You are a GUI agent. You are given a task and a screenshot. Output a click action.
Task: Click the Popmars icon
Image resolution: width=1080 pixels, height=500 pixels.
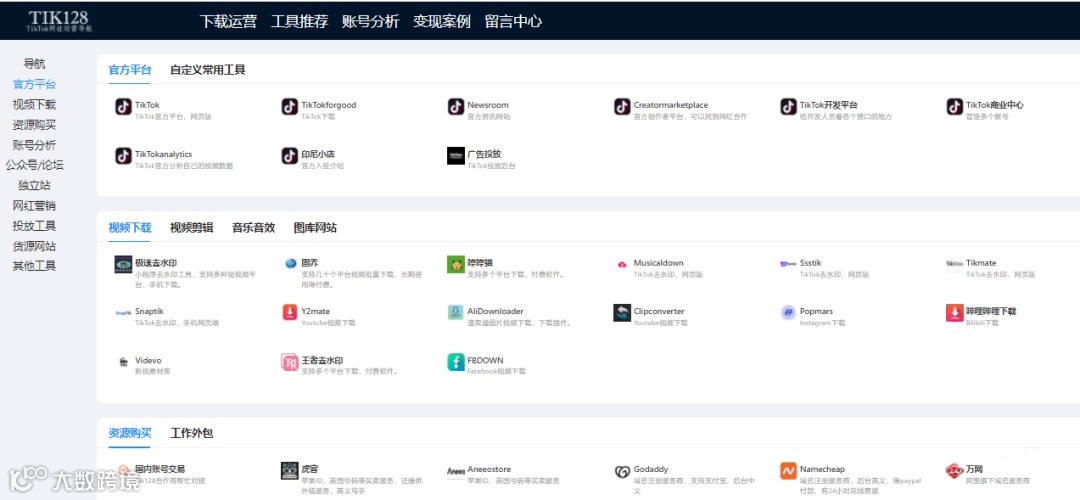click(788, 313)
